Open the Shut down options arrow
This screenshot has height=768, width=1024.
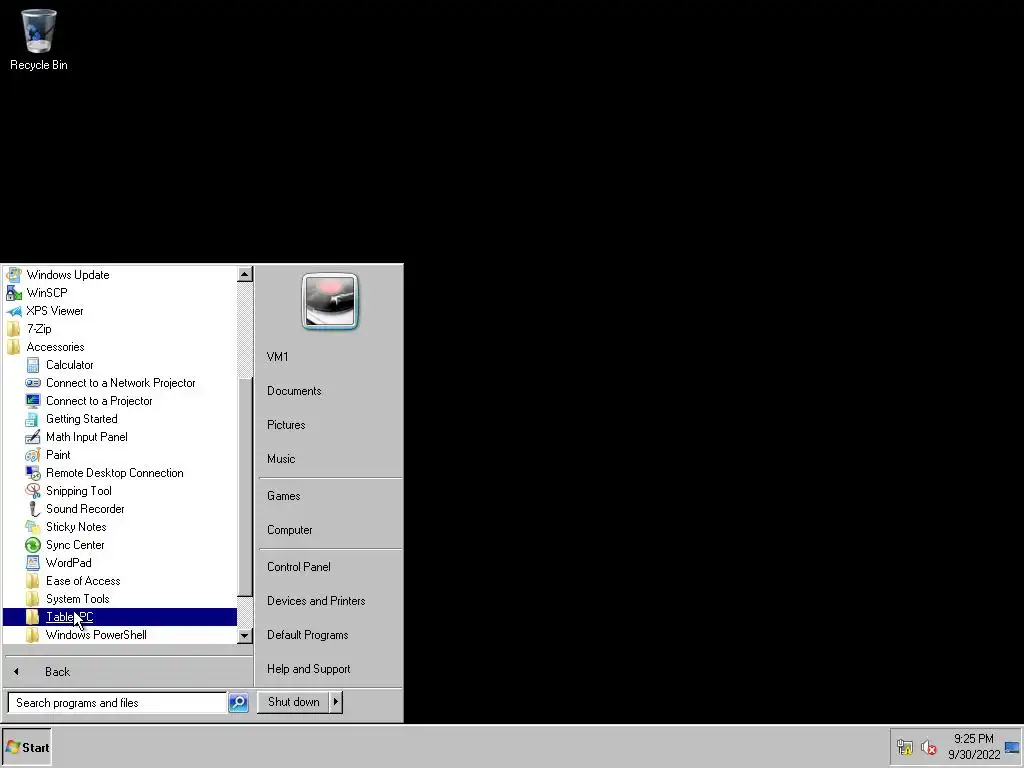pos(336,702)
